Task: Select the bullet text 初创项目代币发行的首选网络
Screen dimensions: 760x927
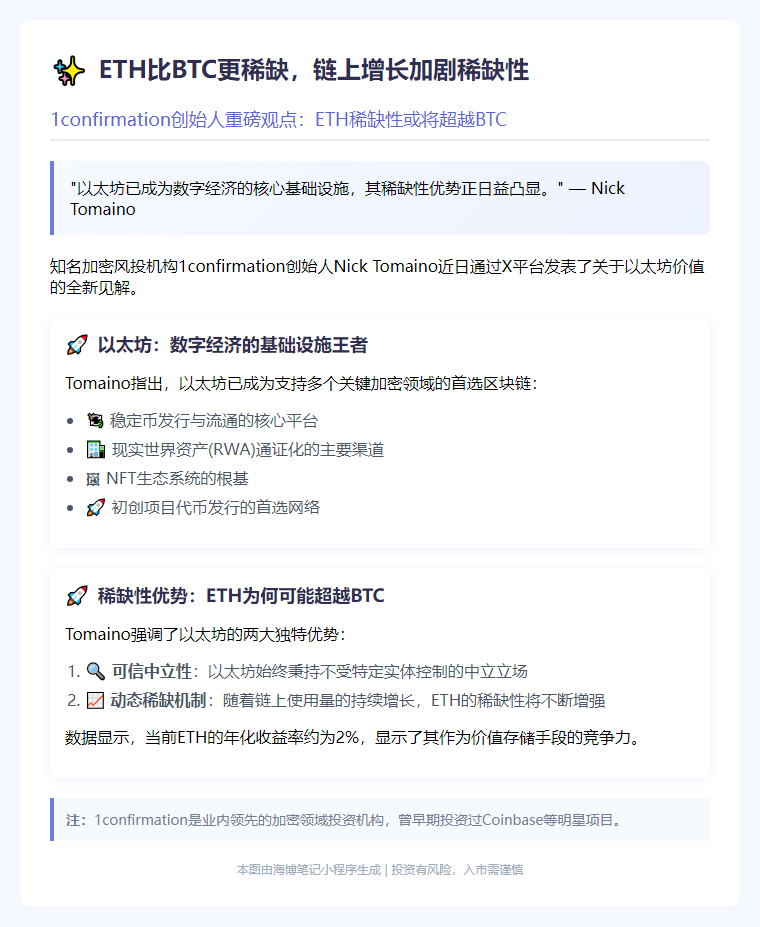Action: pyautogui.click(x=216, y=507)
